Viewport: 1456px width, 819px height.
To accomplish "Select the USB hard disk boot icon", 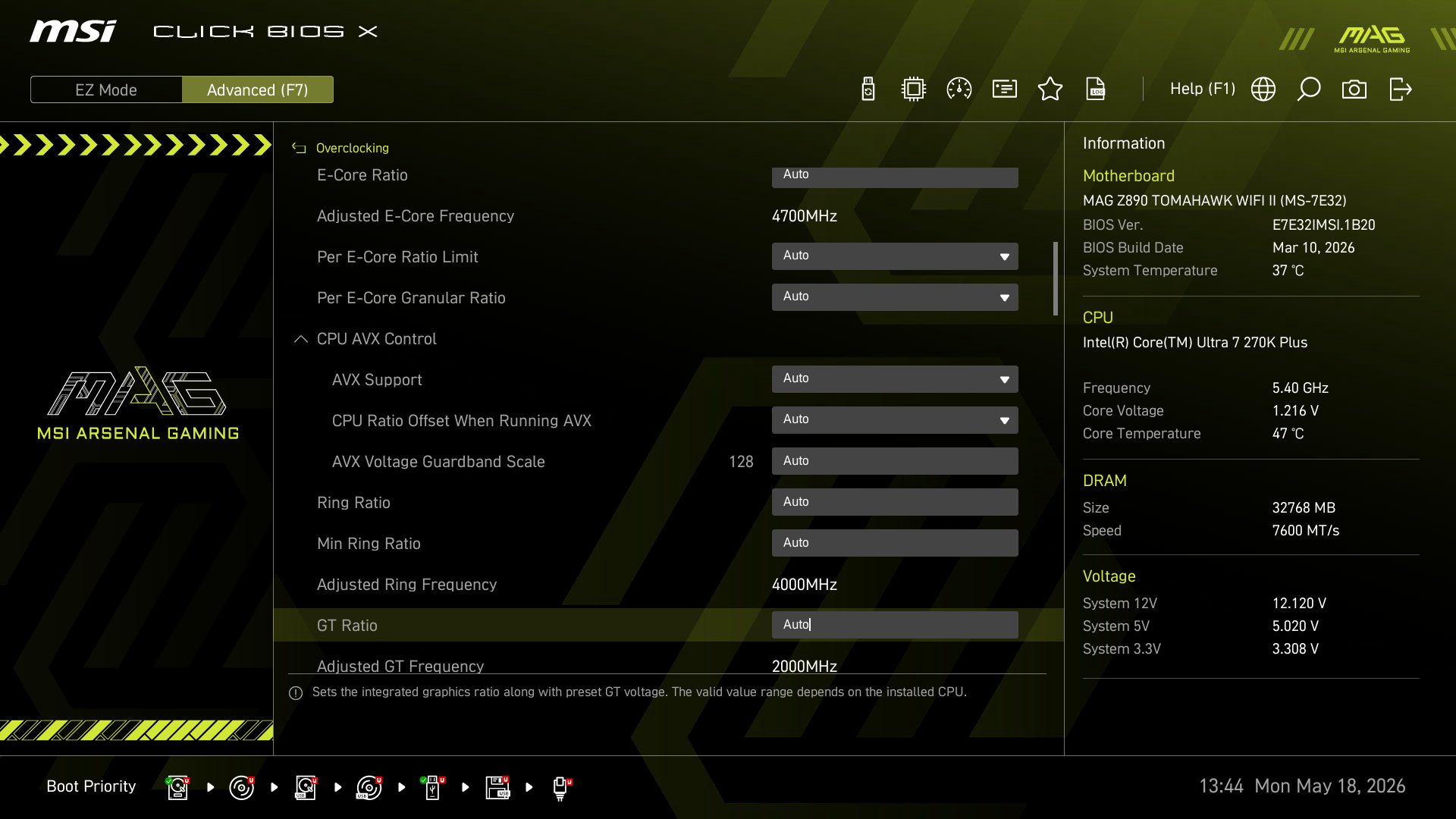I will (305, 787).
